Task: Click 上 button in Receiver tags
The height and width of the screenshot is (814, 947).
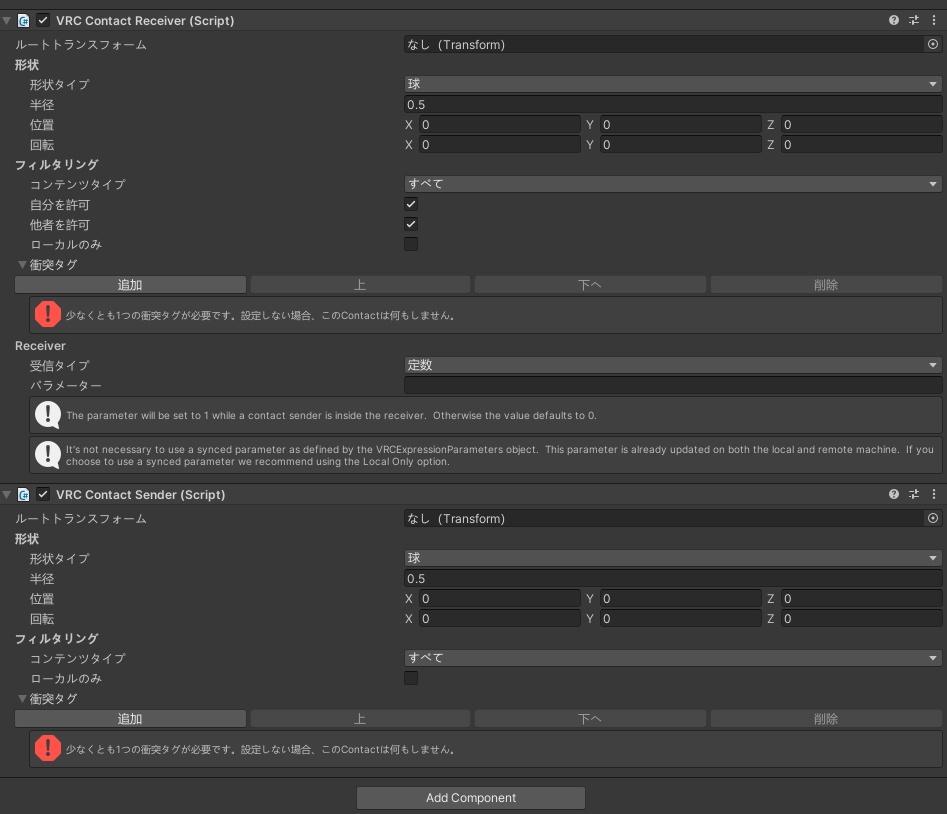Action: pyautogui.click(x=360, y=284)
